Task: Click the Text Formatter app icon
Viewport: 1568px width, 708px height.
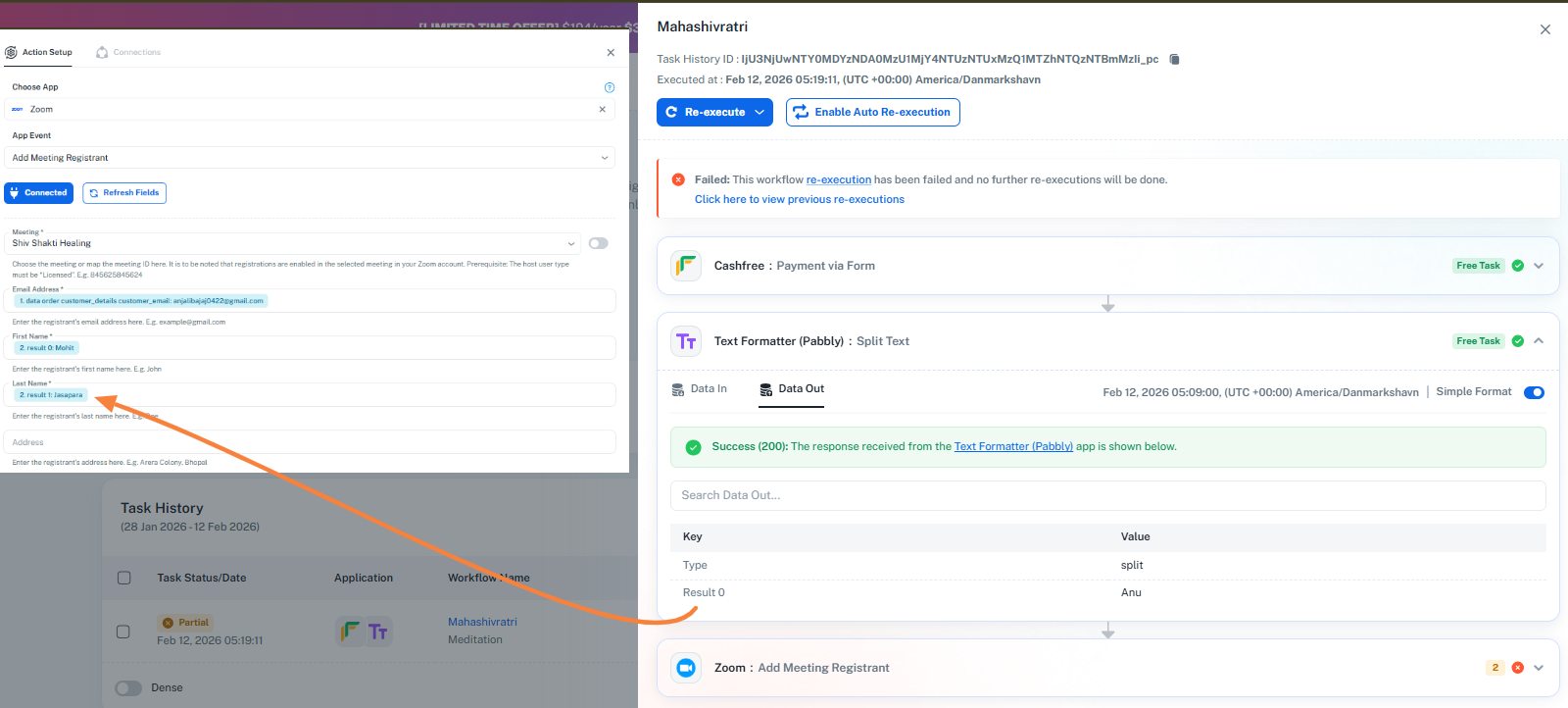Action: (686, 341)
